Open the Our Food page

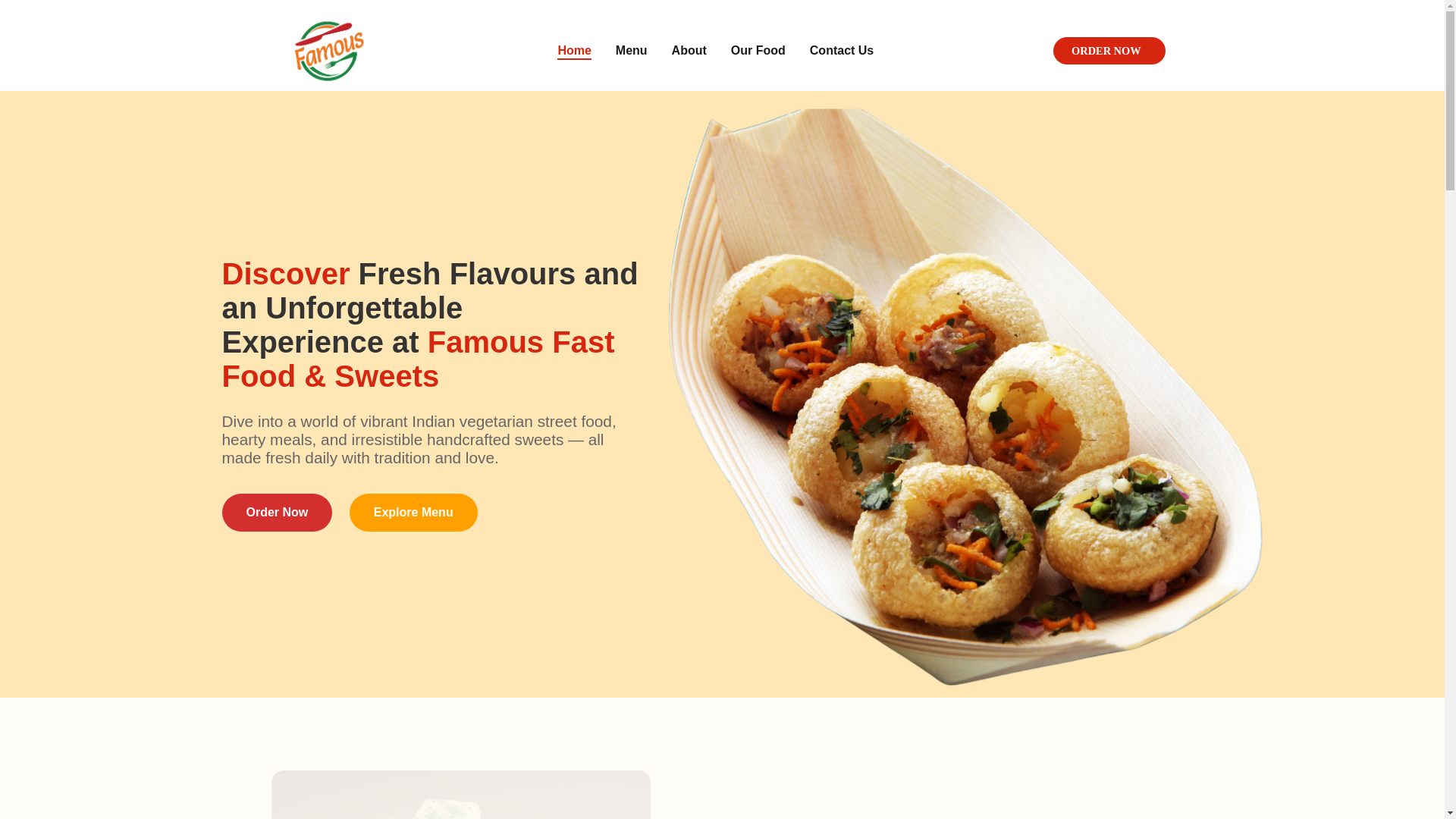click(x=758, y=51)
